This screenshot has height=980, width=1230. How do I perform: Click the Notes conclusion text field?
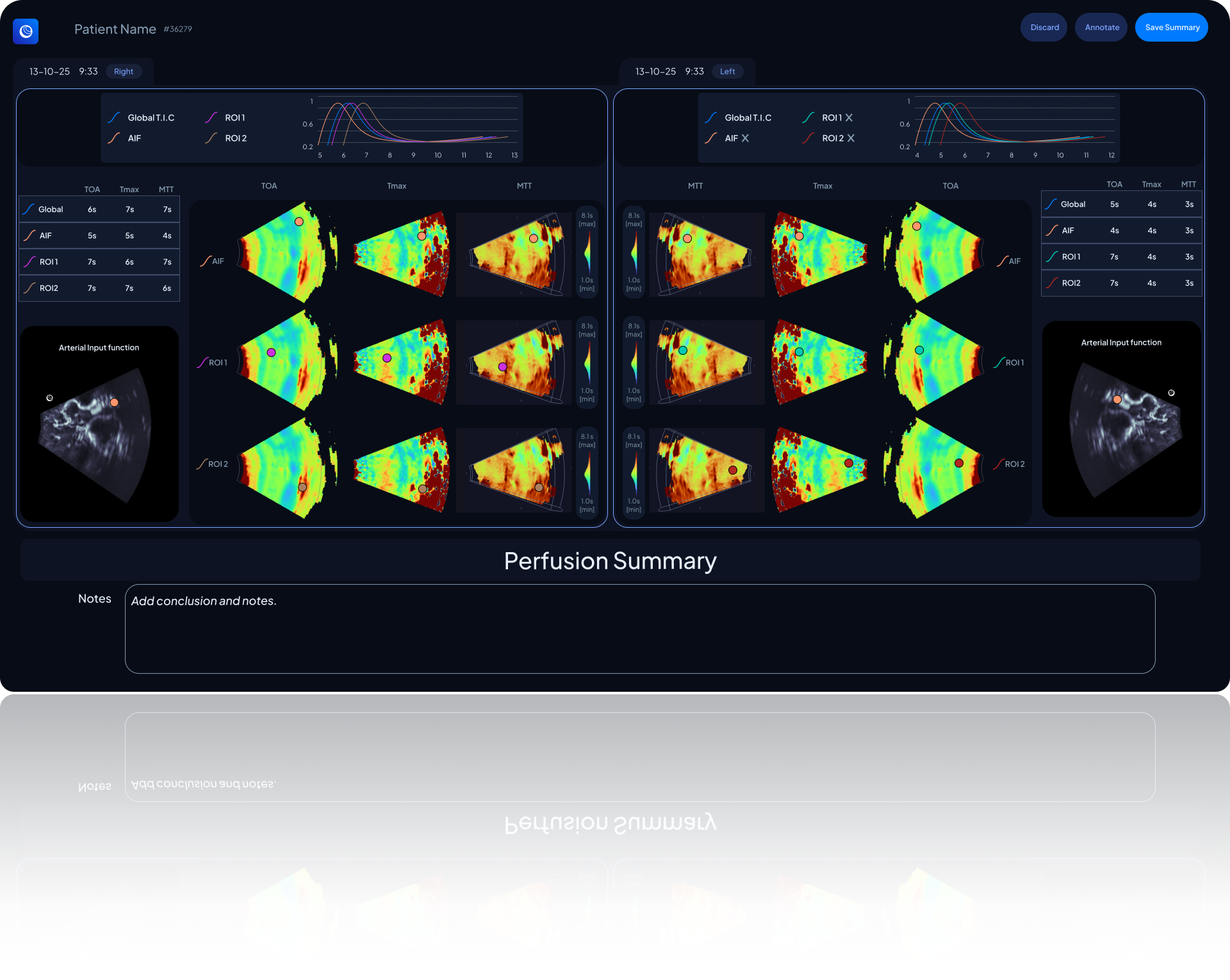pyautogui.click(x=639, y=628)
